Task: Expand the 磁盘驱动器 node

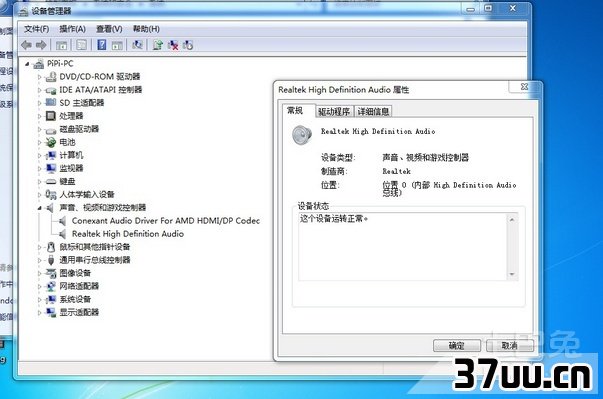Action: (x=39, y=129)
